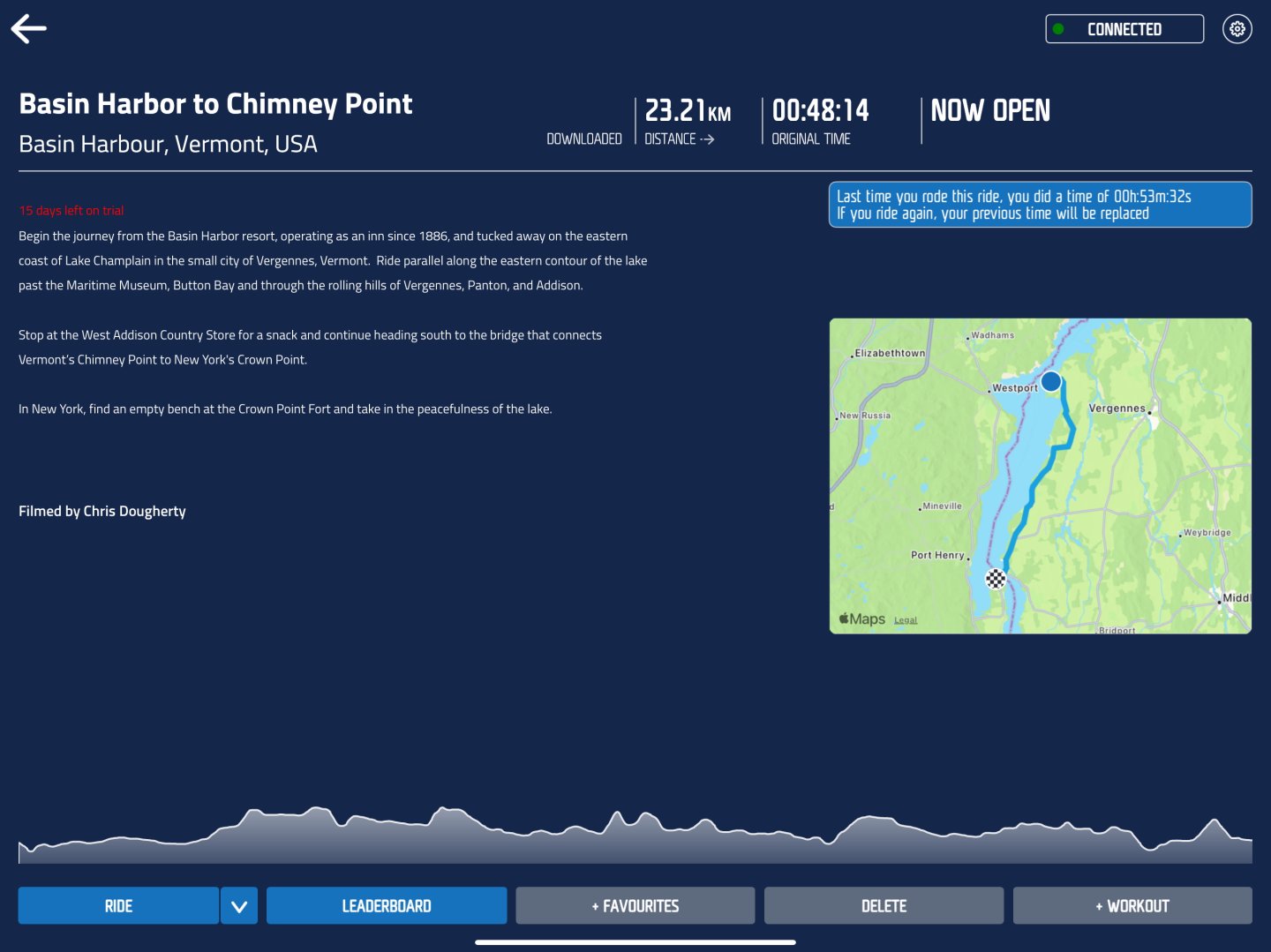1271x952 pixels.
Task: Toggle the distance unit arrow
Action: (x=706, y=139)
